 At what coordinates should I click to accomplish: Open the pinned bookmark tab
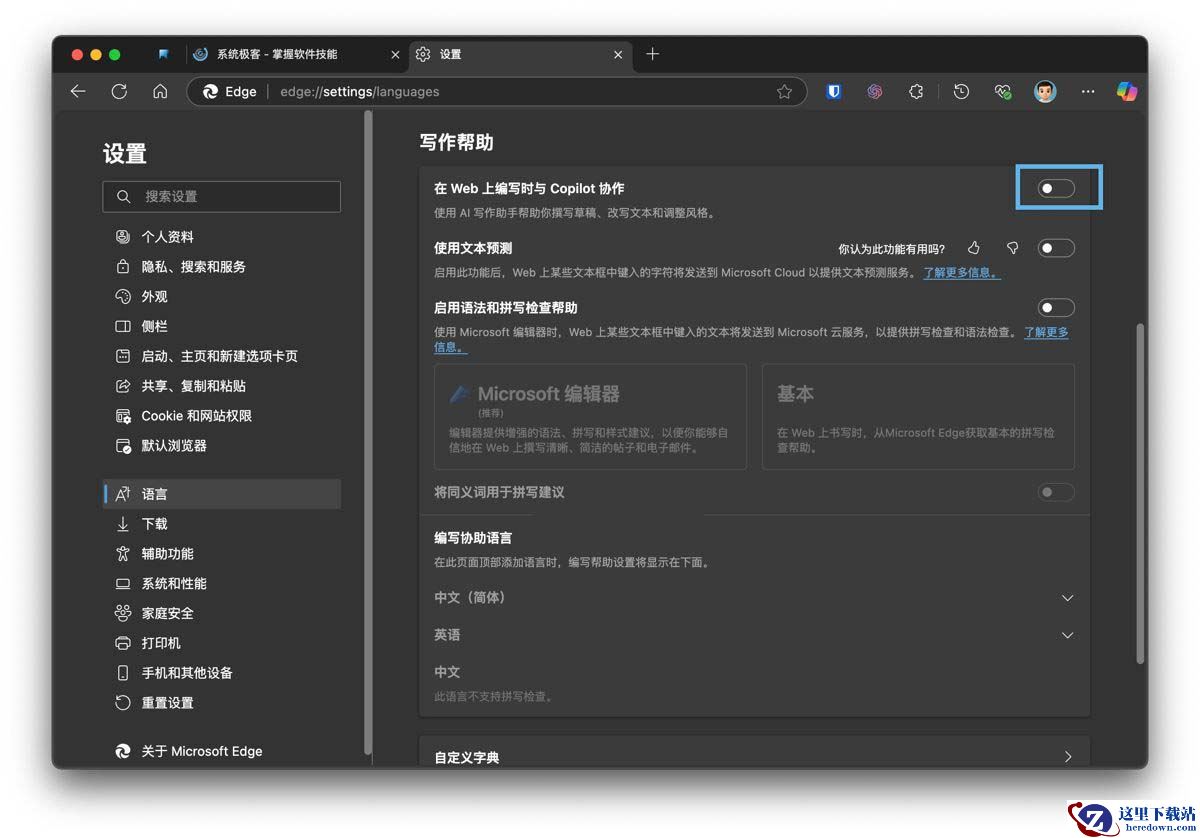point(164,54)
